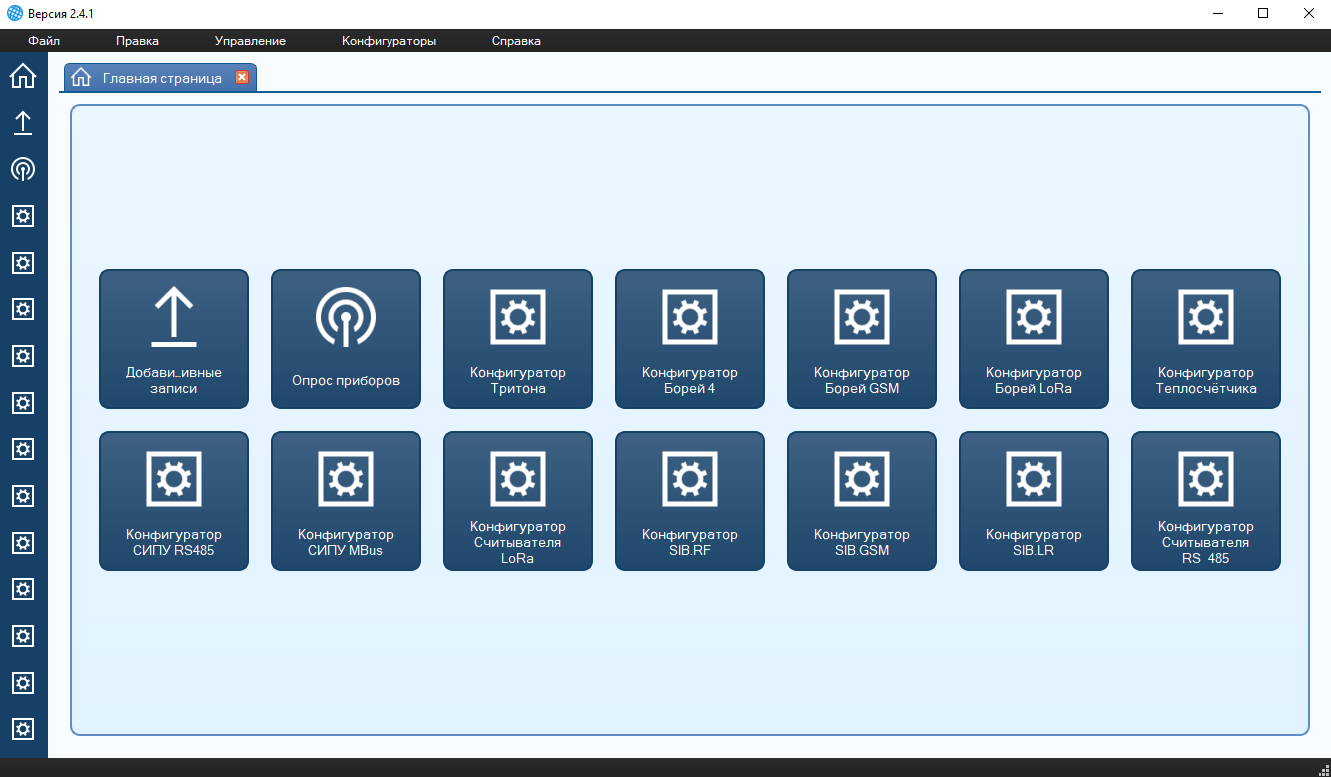Click the device polling antenna sidebar icon

click(x=23, y=169)
